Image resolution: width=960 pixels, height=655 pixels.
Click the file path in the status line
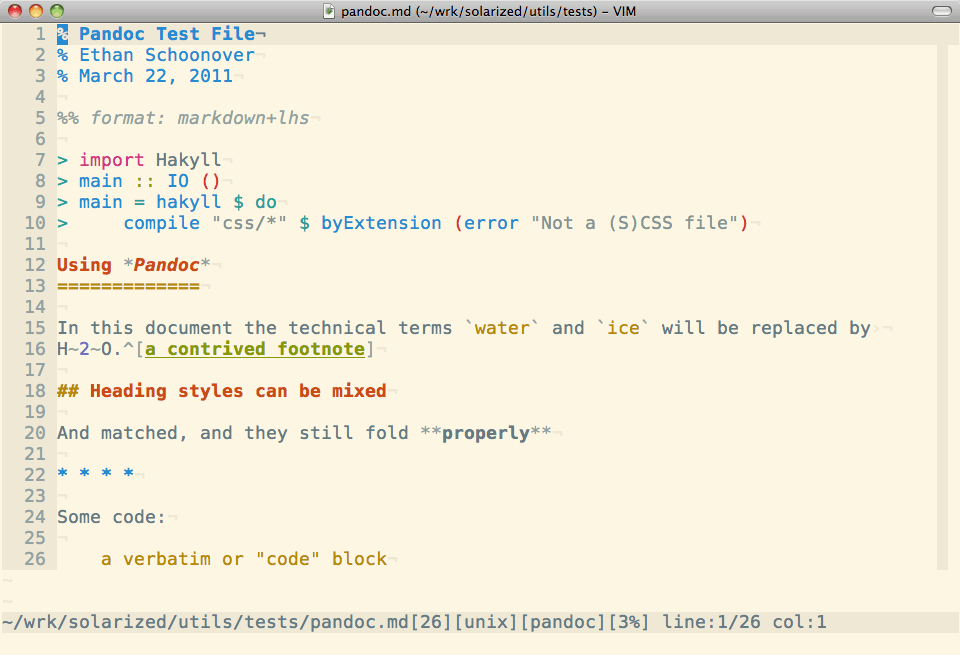point(206,623)
